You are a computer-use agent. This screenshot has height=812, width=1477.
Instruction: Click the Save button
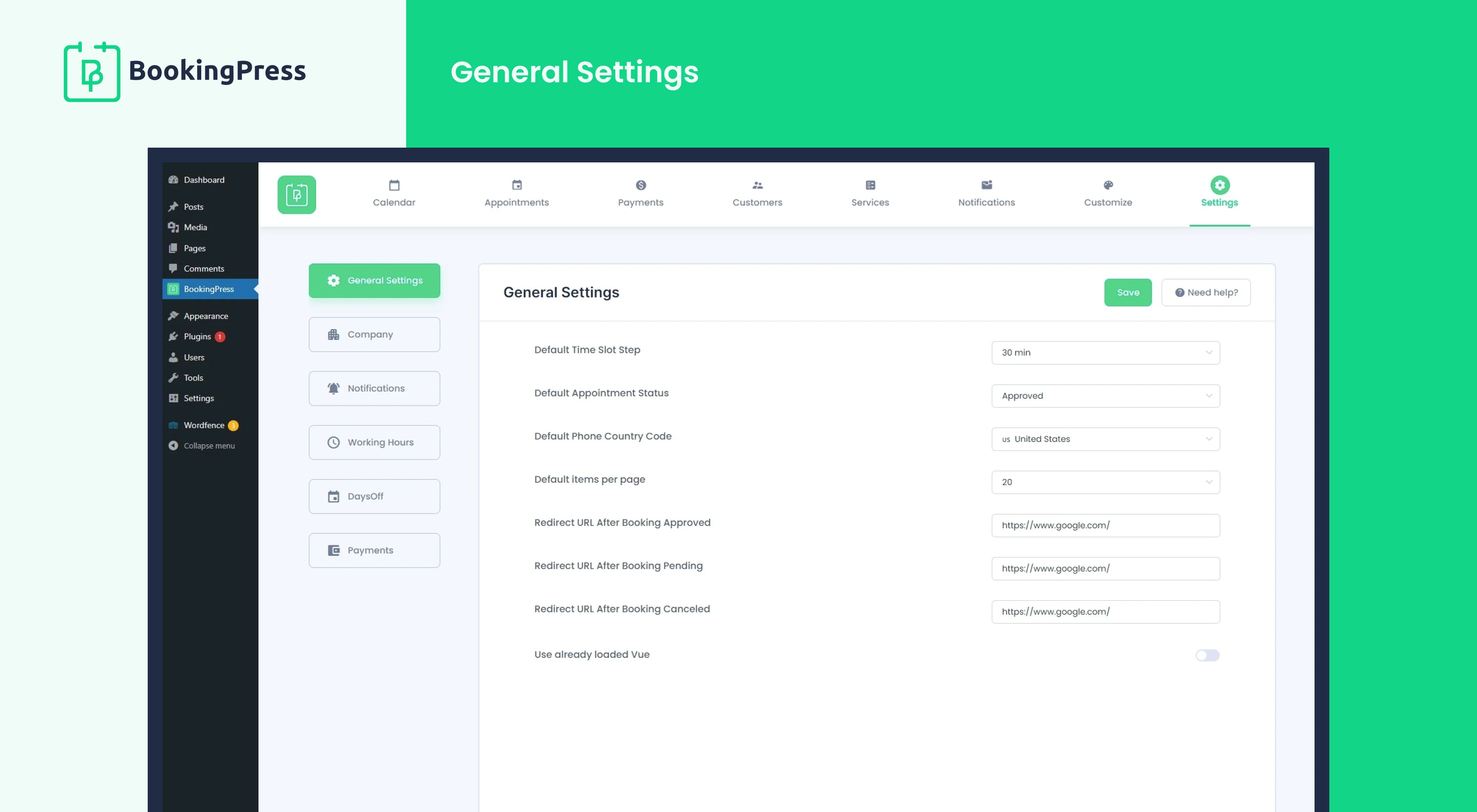(x=1128, y=292)
